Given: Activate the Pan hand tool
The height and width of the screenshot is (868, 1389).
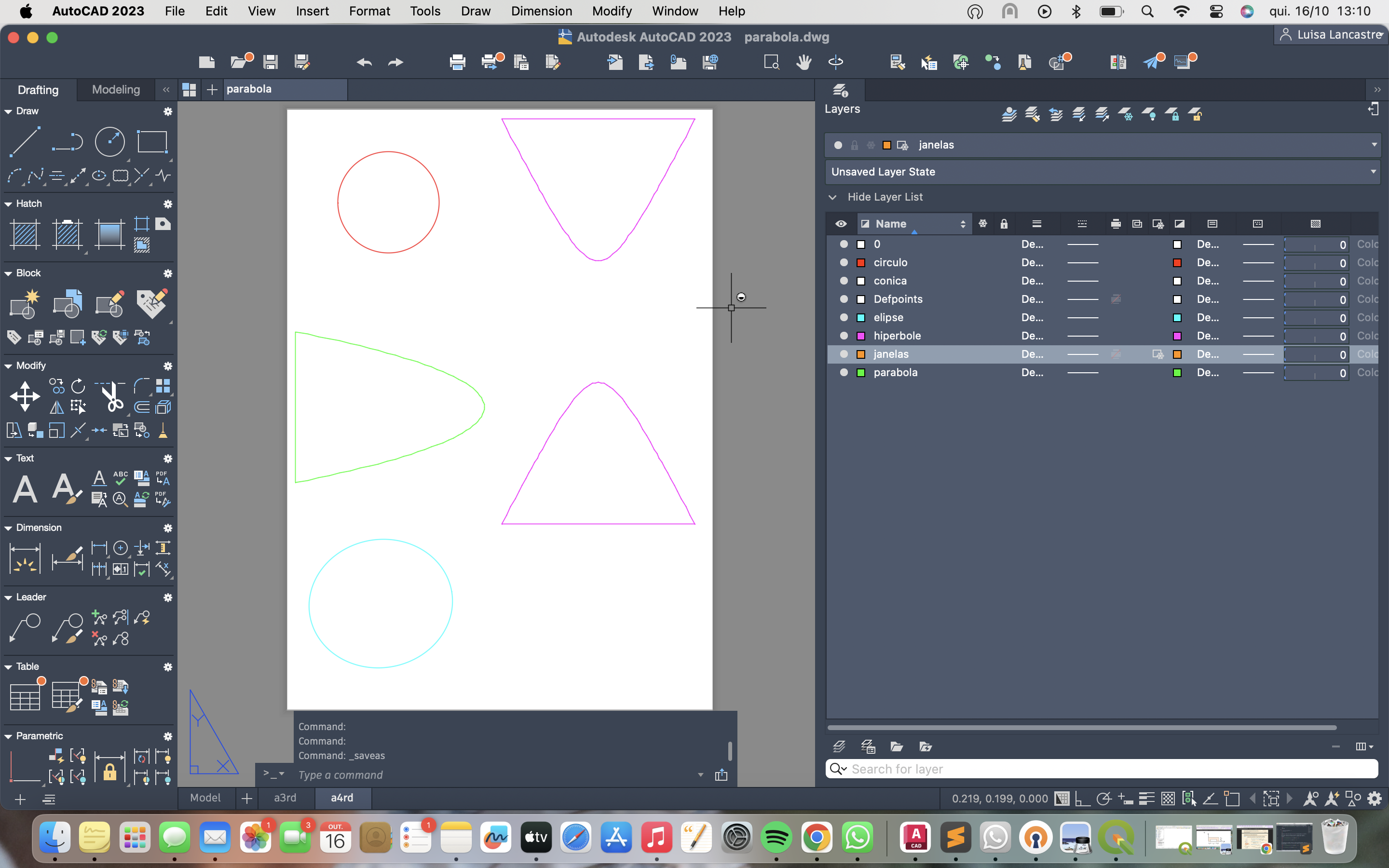Looking at the screenshot, I should coord(803,61).
